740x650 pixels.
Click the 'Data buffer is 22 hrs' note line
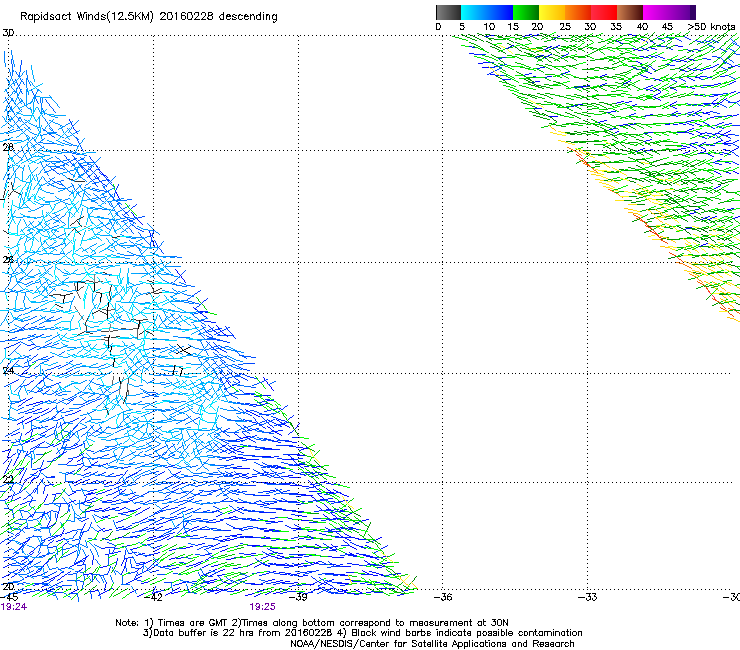[x=362, y=633]
